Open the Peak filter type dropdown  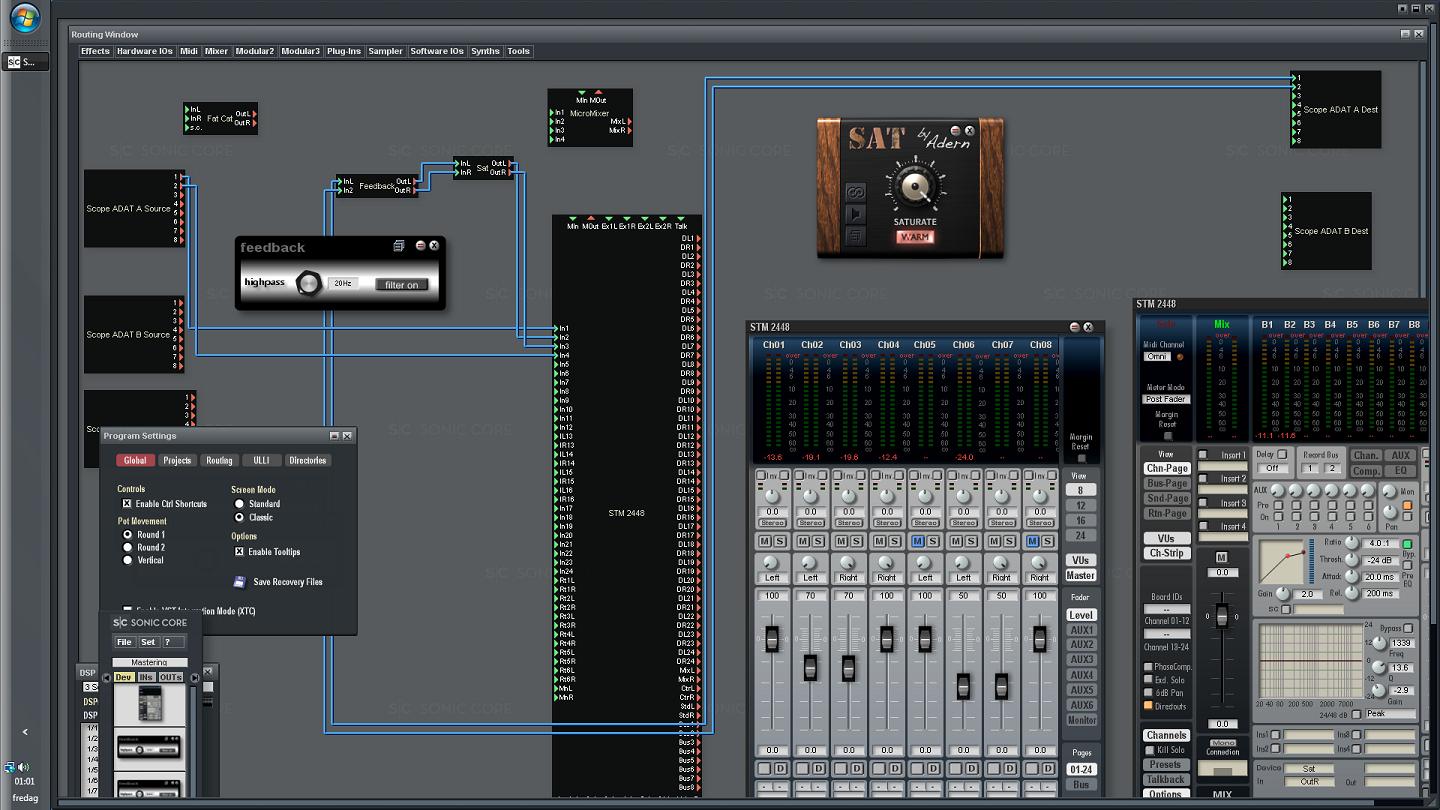click(1390, 714)
